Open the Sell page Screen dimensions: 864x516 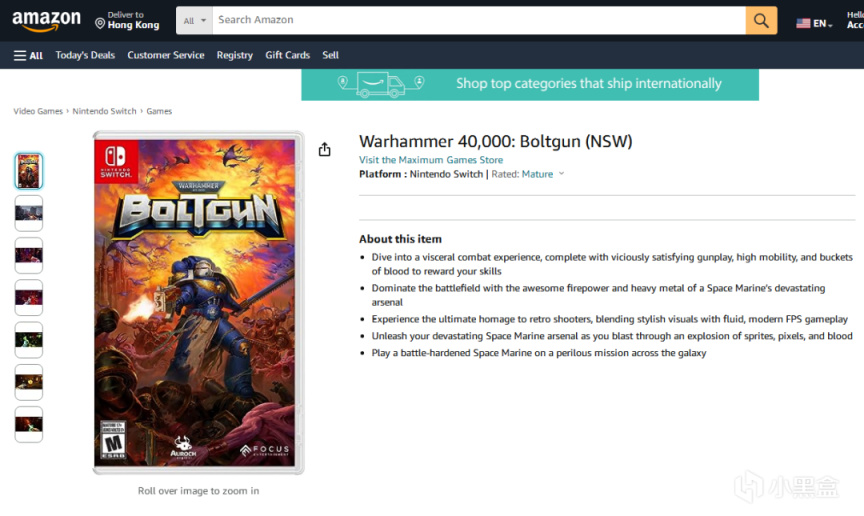(x=330, y=55)
